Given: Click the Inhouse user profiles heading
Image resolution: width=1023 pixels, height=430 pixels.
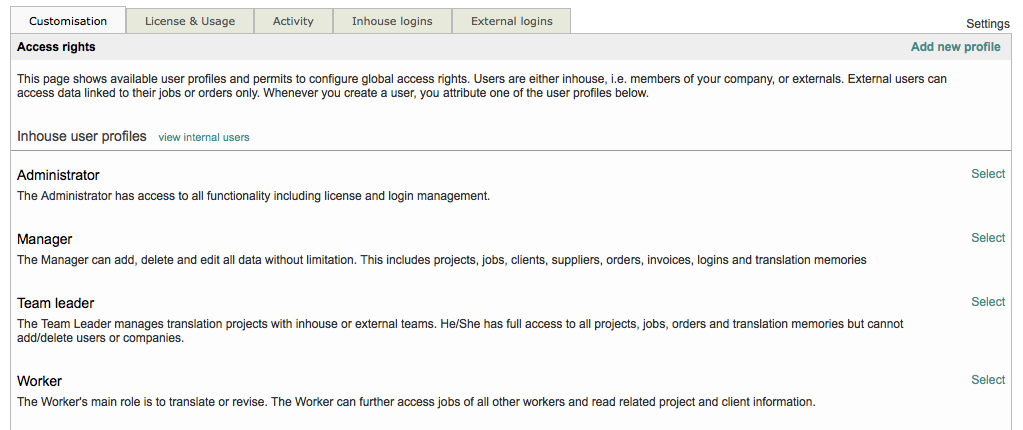Looking at the screenshot, I should 82,136.
